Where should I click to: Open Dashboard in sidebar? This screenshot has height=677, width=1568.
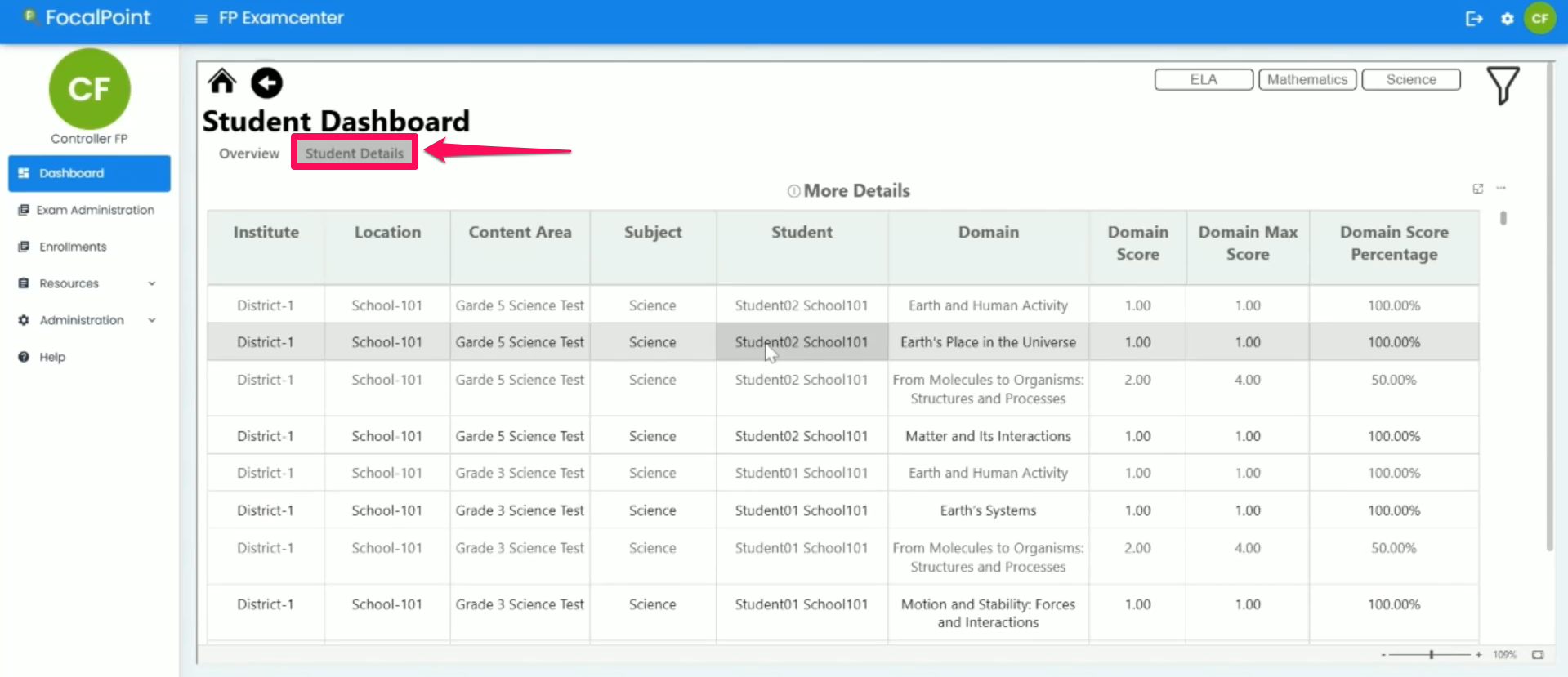pos(89,173)
